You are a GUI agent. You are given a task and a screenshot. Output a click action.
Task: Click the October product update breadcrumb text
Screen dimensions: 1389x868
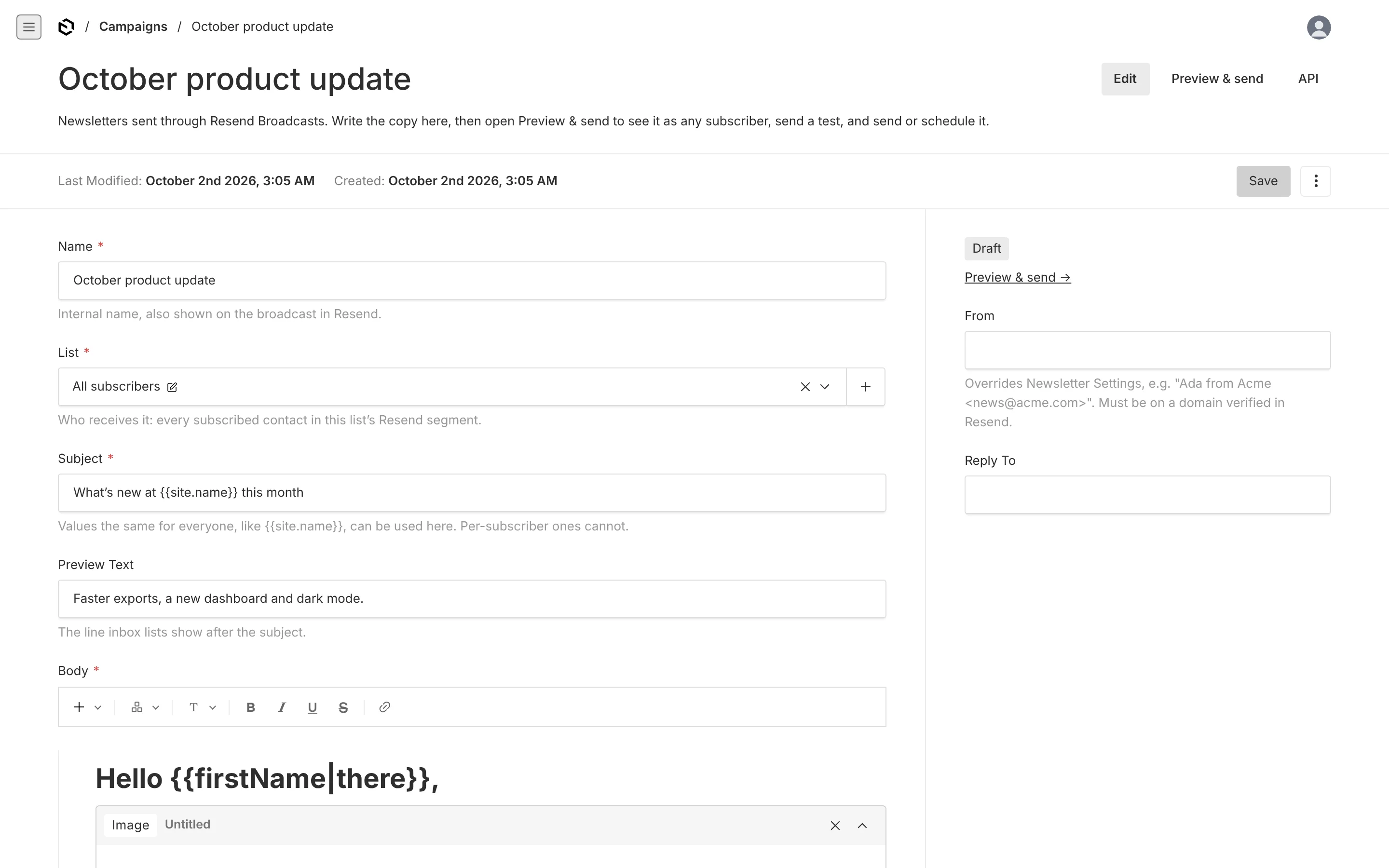point(262,27)
